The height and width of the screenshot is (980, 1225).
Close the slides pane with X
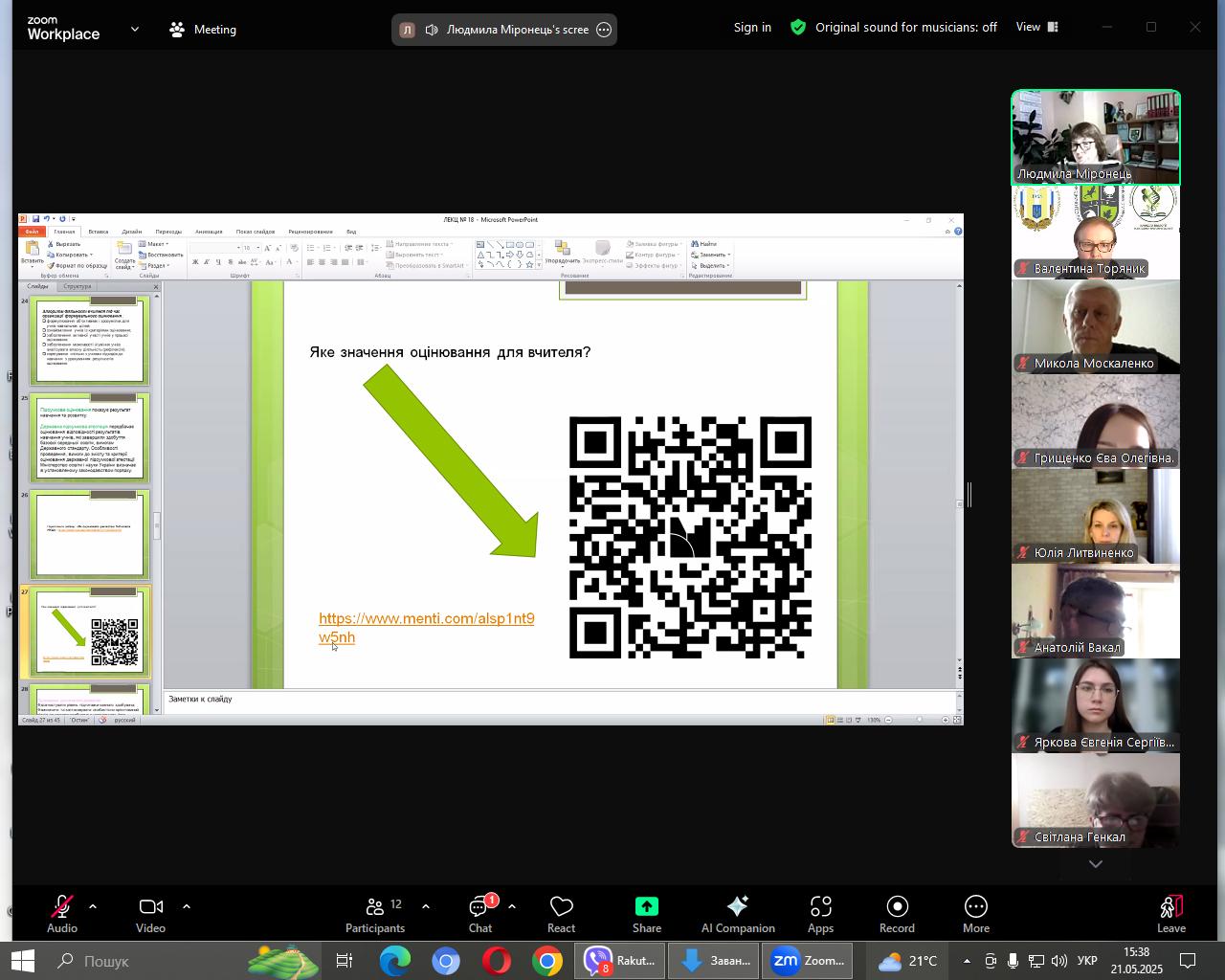[156, 286]
